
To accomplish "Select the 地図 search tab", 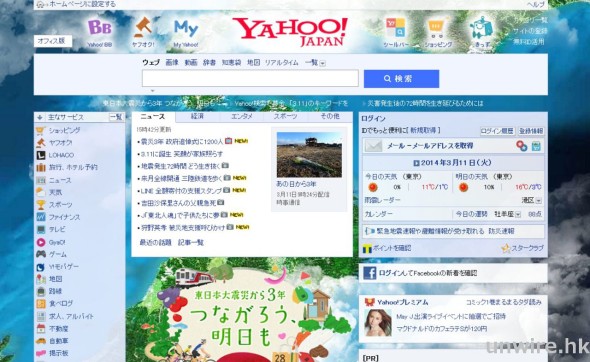I will pyautogui.click(x=254, y=63).
